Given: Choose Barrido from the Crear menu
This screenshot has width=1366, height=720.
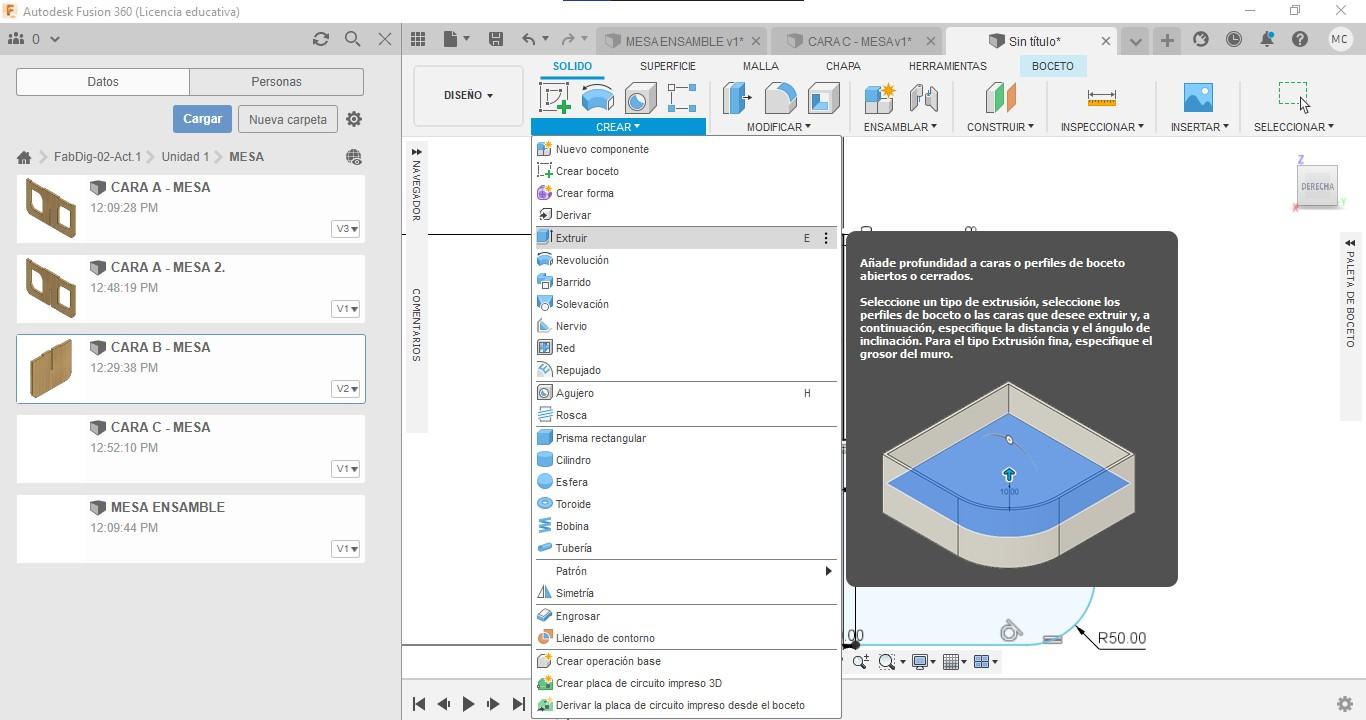Looking at the screenshot, I should 686,282.
